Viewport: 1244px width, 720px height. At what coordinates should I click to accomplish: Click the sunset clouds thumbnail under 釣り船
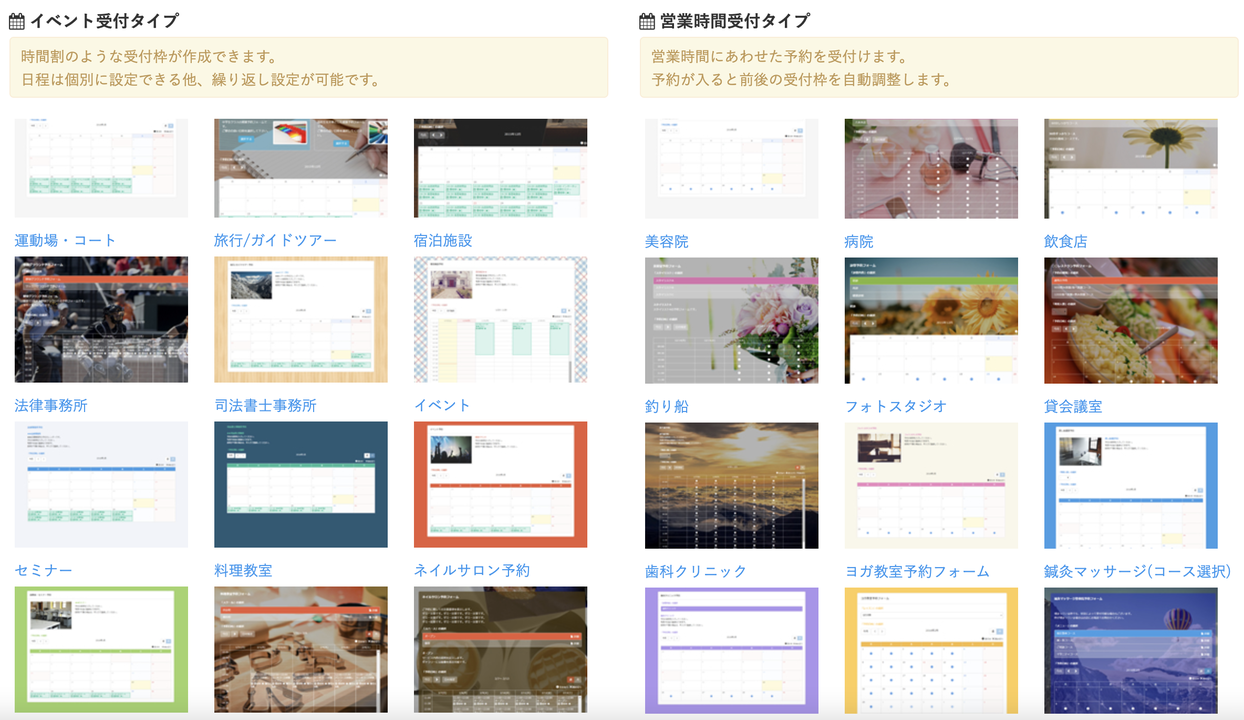(732, 485)
